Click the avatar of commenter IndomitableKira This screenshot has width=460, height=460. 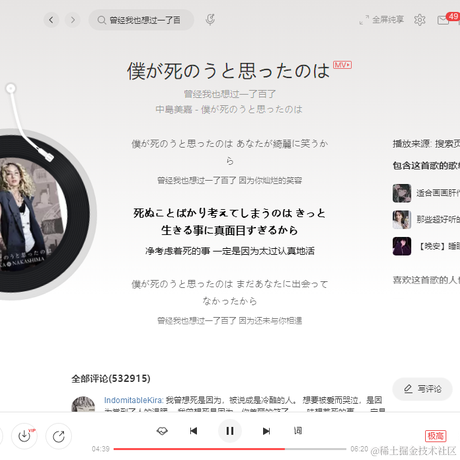click(83, 404)
